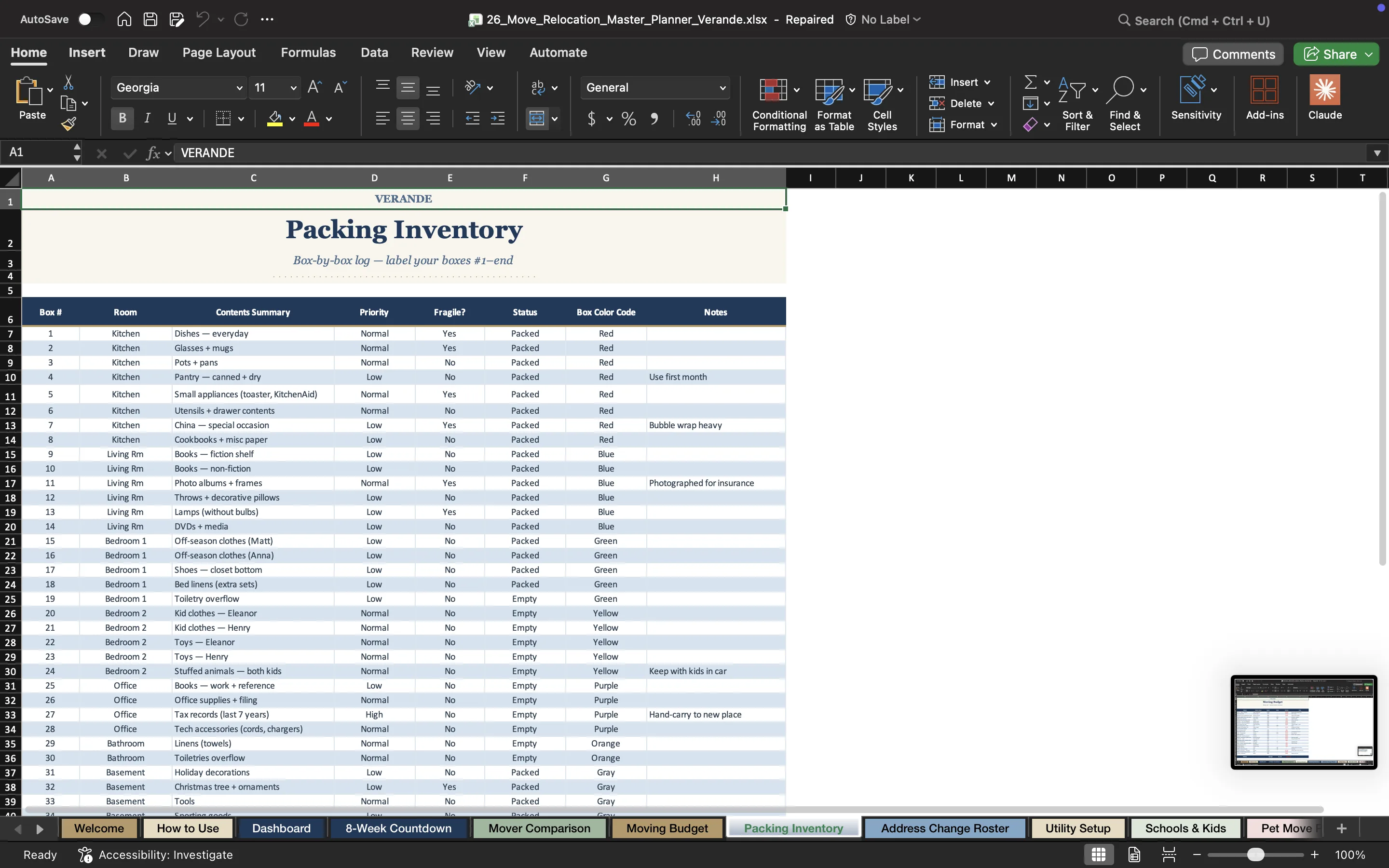1389x868 pixels.
Task: Click the Format Painter brush icon
Action: tap(69, 123)
